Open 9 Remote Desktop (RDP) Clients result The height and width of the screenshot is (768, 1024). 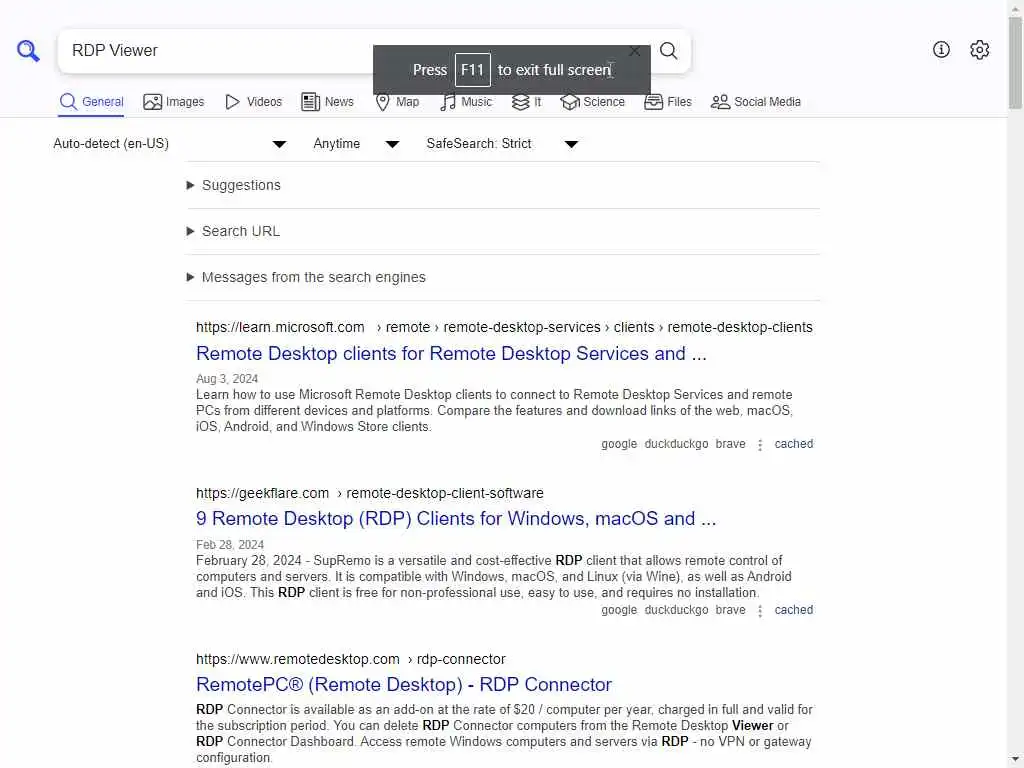coord(456,519)
